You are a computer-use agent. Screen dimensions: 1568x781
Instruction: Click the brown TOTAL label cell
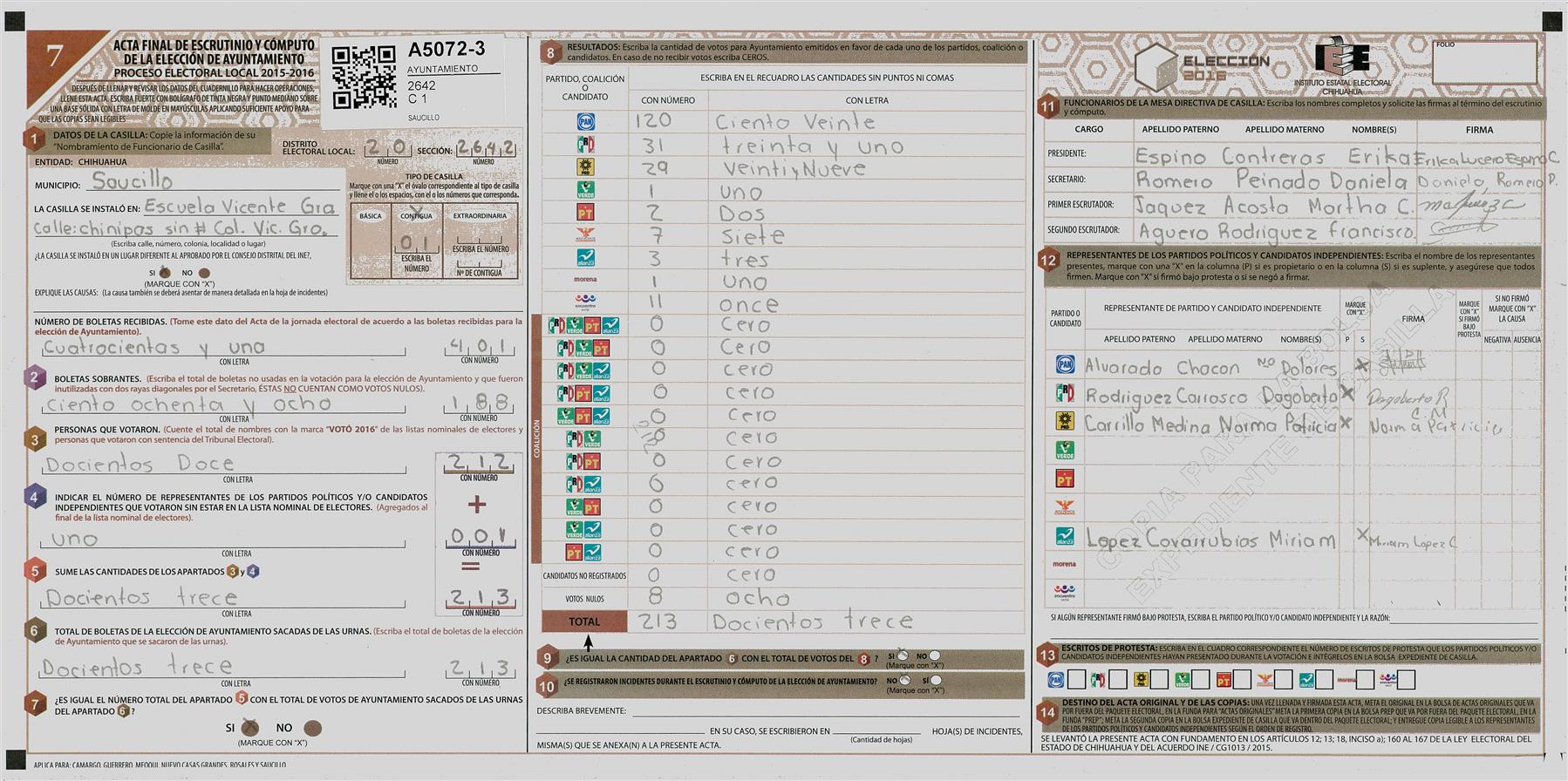pos(584,621)
